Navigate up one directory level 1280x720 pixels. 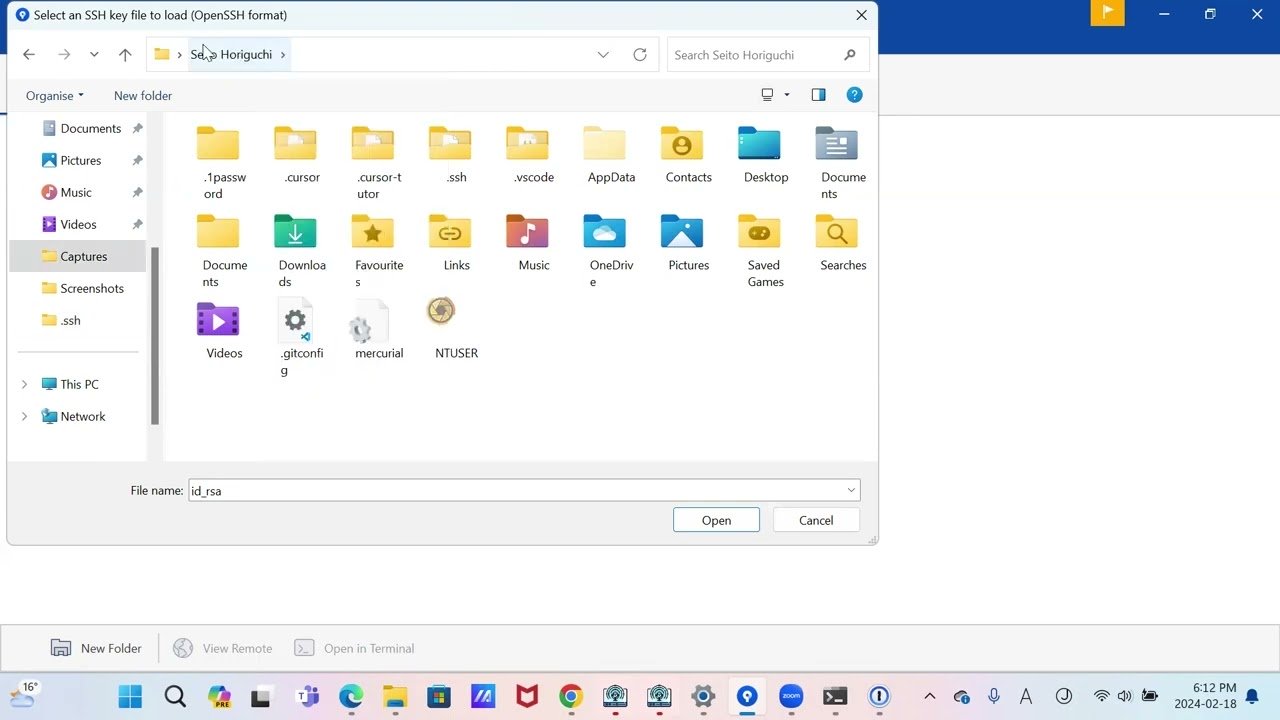[x=125, y=55]
